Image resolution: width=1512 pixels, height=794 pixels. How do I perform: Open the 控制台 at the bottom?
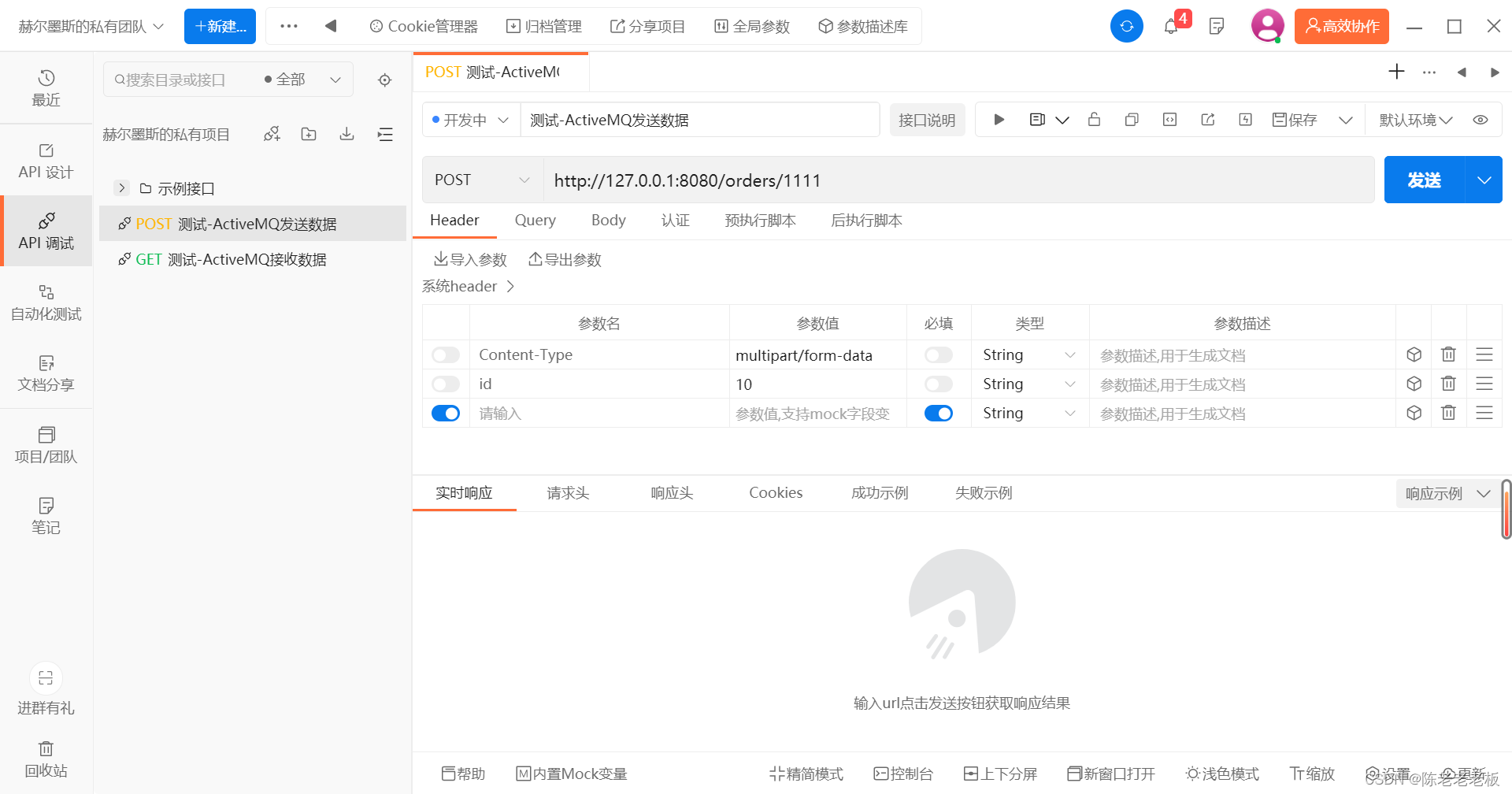tap(903, 774)
